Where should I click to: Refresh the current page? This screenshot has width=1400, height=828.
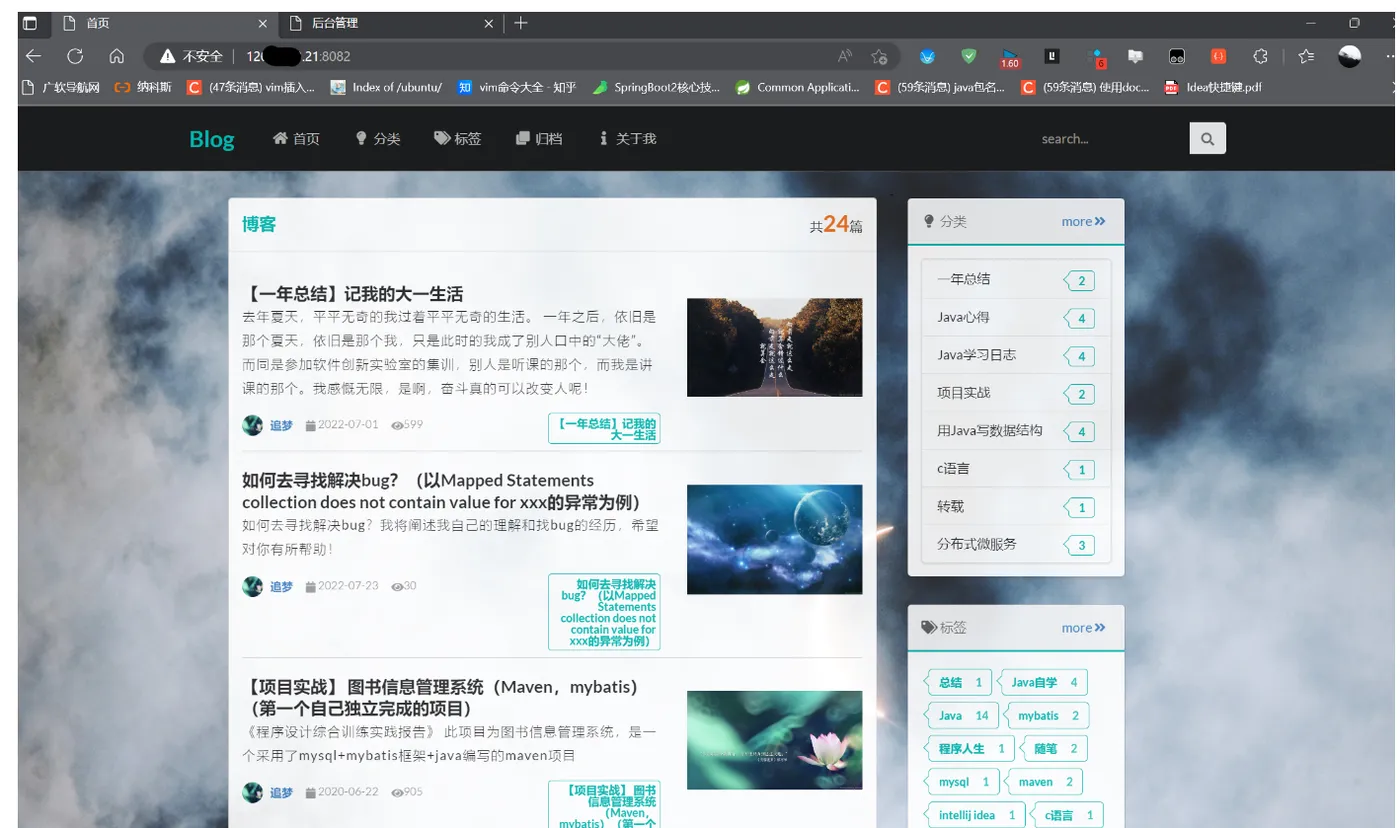[x=75, y=56]
